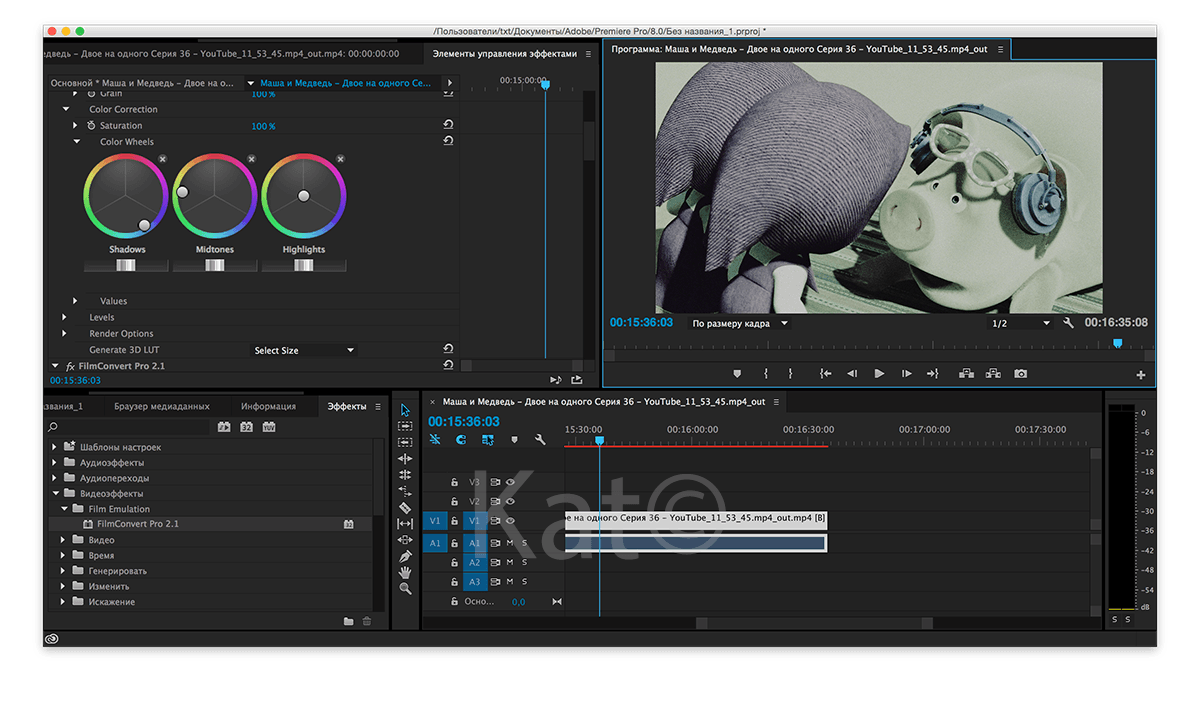Open timeline display settings wrench
Image resolution: width=1200 pixels, height=708 pixels.
point(540,440)
